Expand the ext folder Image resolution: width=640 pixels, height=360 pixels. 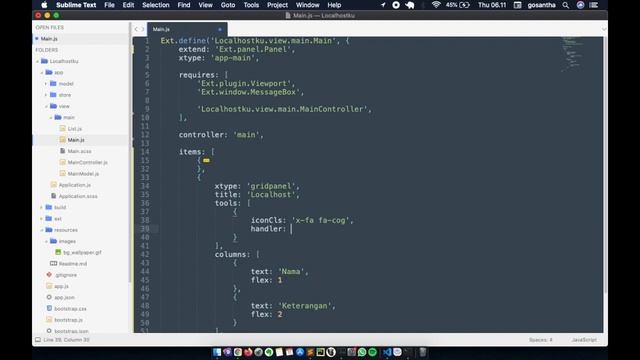click(42, 219)
